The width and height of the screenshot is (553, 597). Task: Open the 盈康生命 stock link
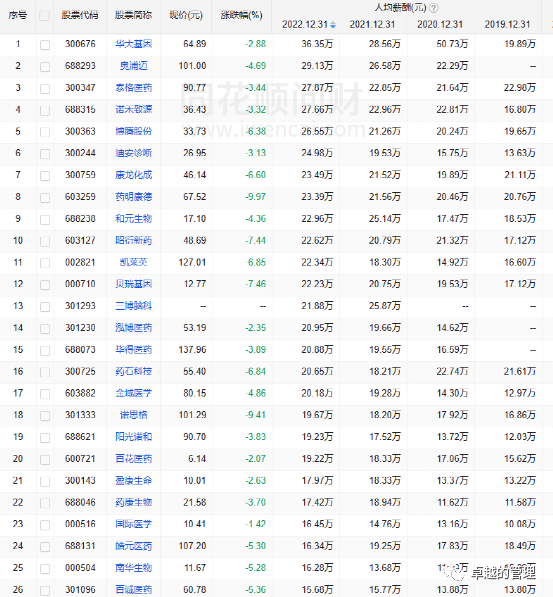pos(134,480)
